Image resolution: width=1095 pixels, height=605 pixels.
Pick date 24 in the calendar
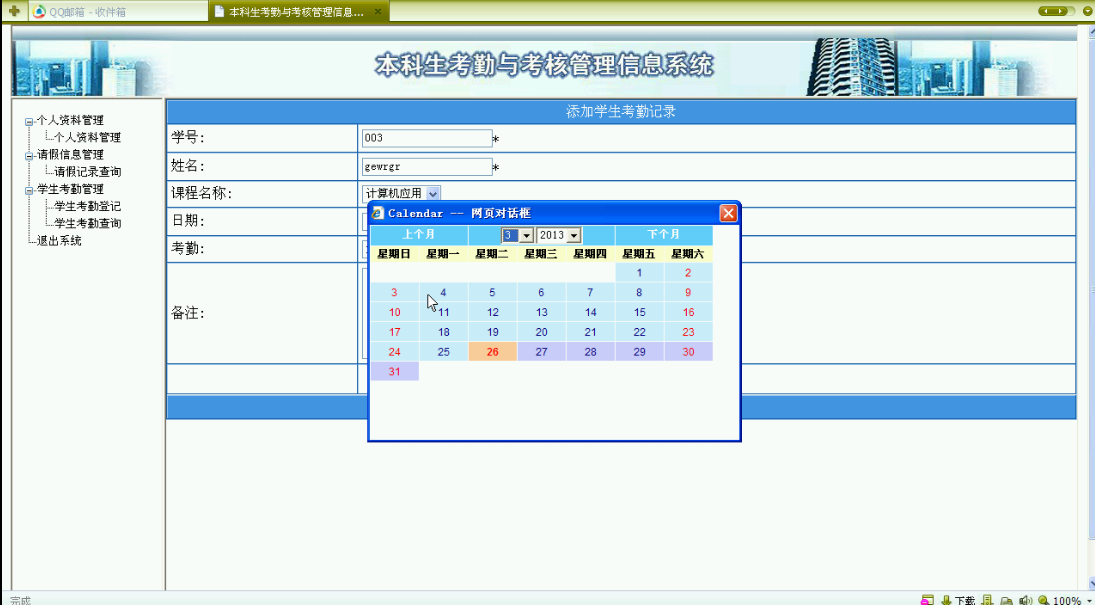pyautogui.click(x=395, y=351)
